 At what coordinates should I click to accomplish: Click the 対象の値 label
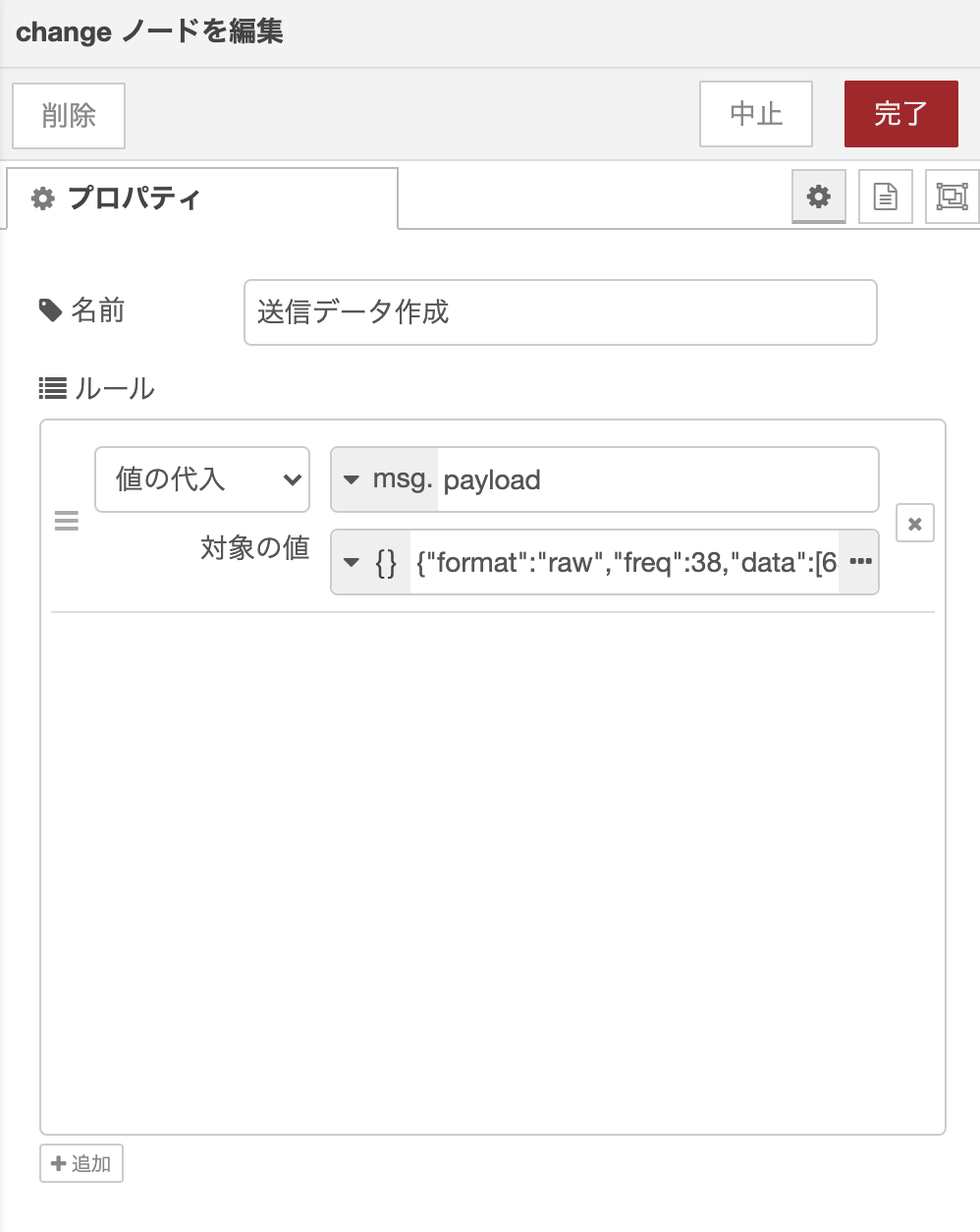pyautogui.click(x=255, y=547)
